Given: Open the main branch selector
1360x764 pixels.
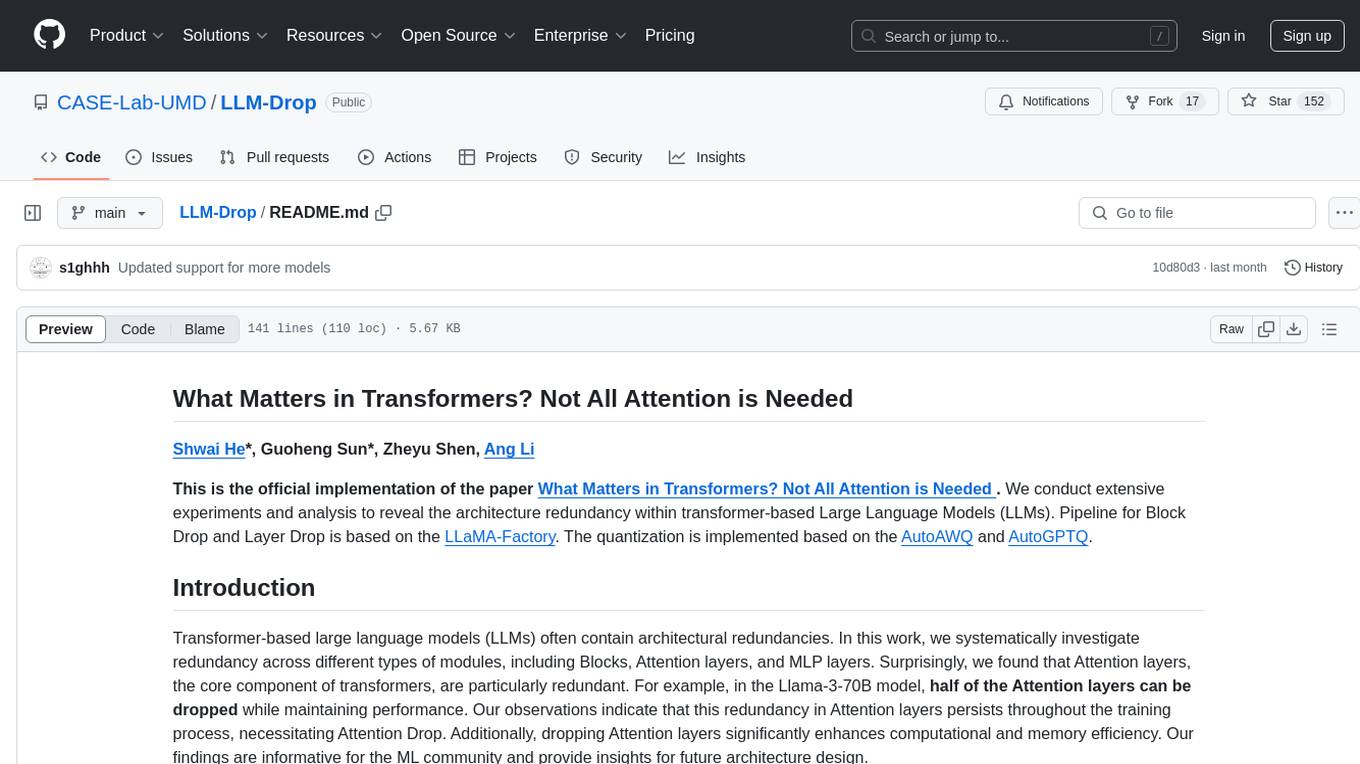Looking at the screenshot, I should tap(110, 213).
